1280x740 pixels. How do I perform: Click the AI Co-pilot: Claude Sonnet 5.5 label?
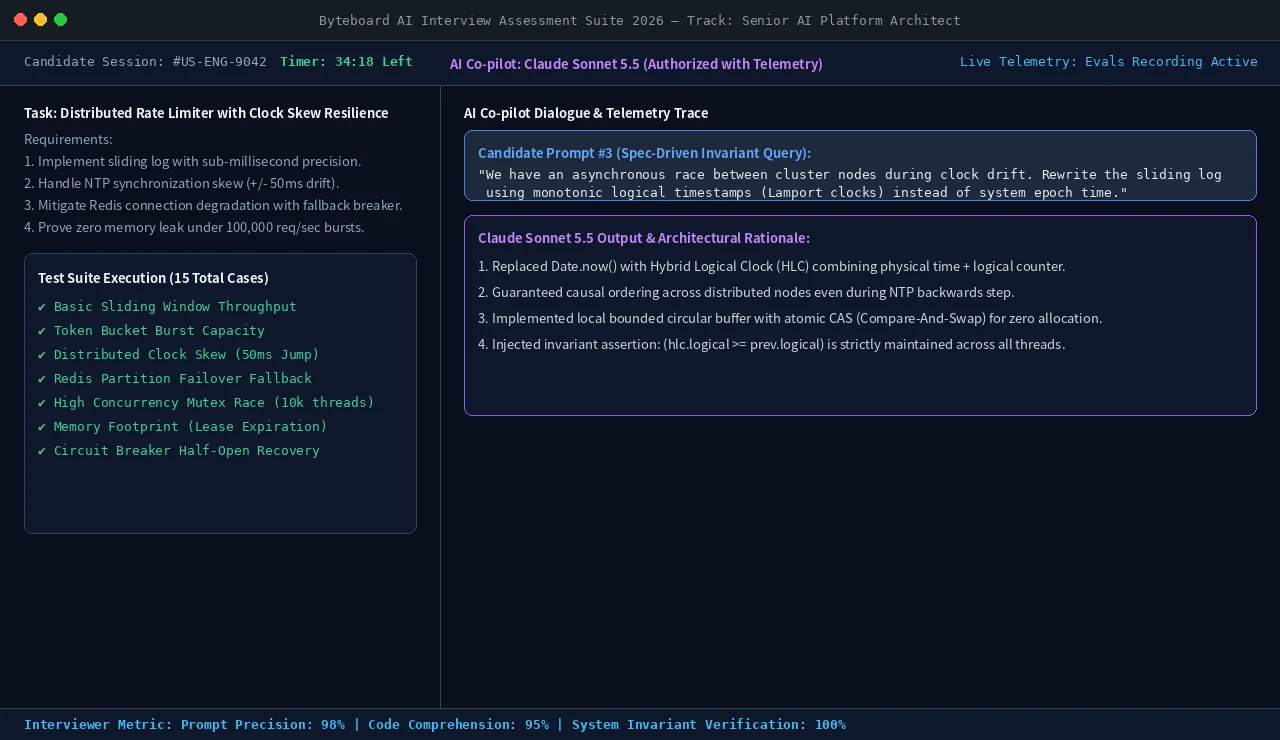636,64
